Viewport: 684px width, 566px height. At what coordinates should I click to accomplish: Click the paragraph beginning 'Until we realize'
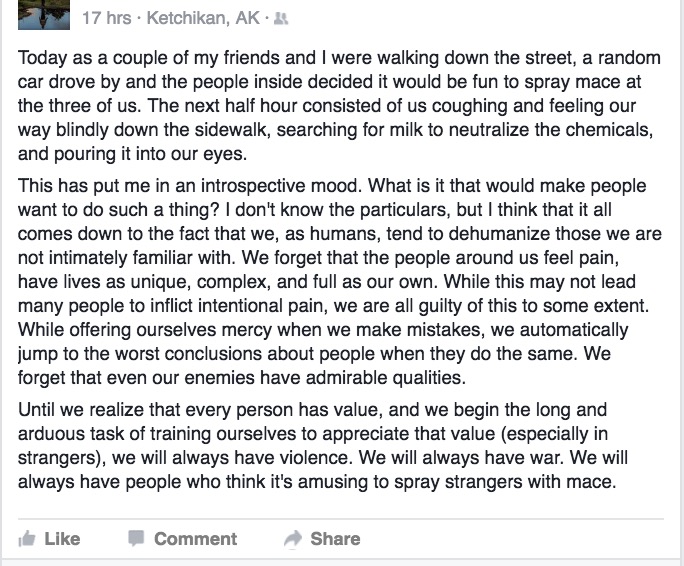tap(323, 446)
